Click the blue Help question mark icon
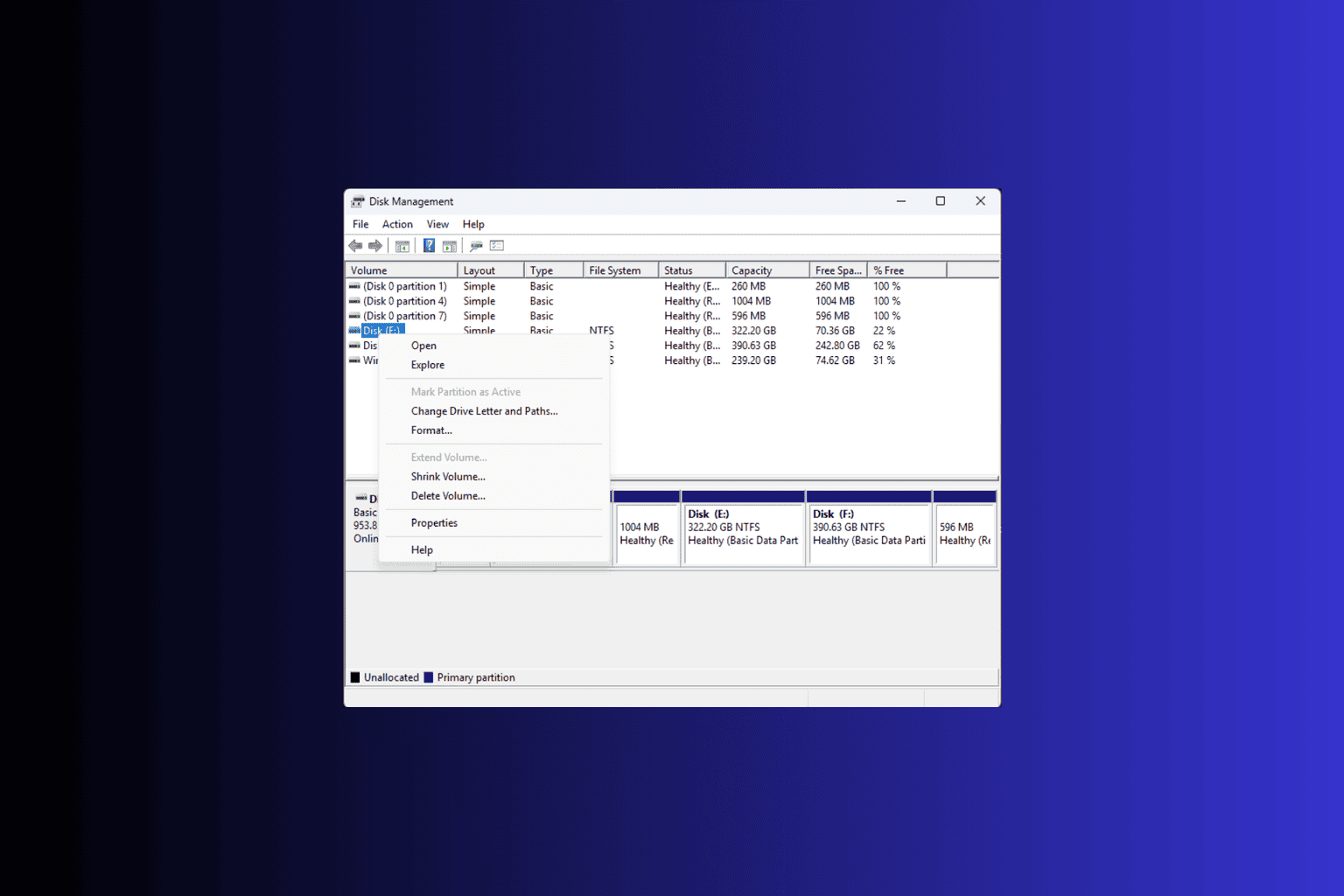The width and height of the screenshot is (1344, 896). [x=429, y=246]
